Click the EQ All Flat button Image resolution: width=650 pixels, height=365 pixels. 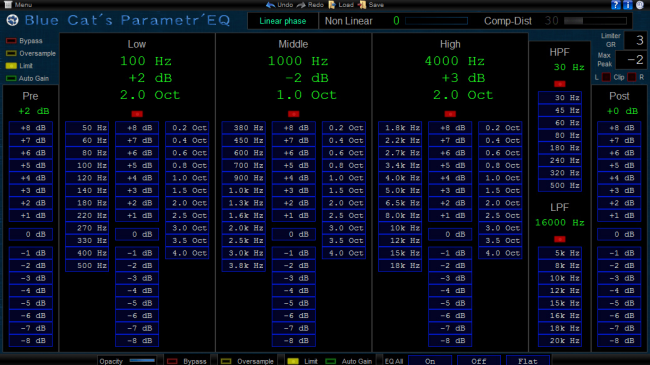528,361
